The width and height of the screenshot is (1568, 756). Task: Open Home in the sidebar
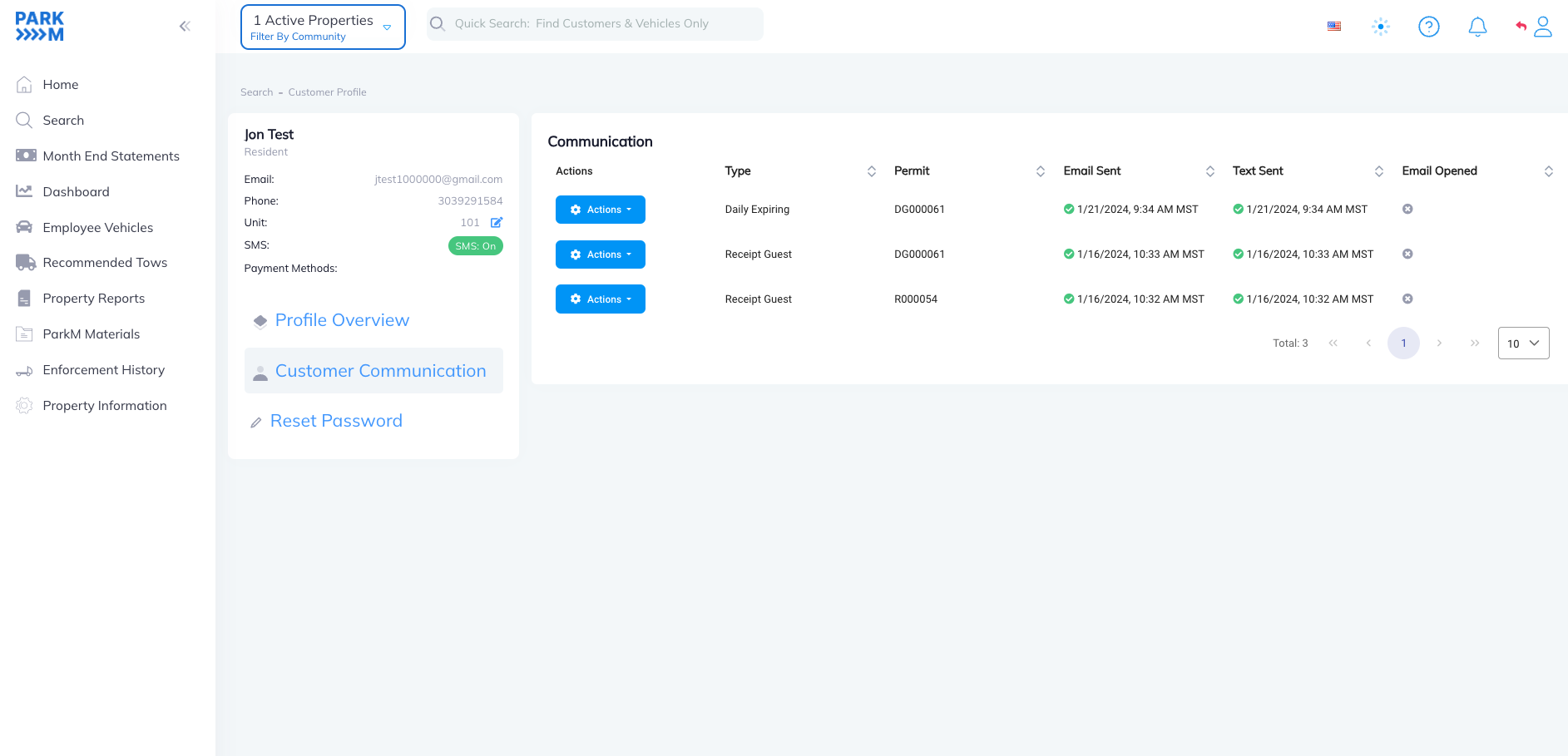pyautogui.click(x=61, y=85)
